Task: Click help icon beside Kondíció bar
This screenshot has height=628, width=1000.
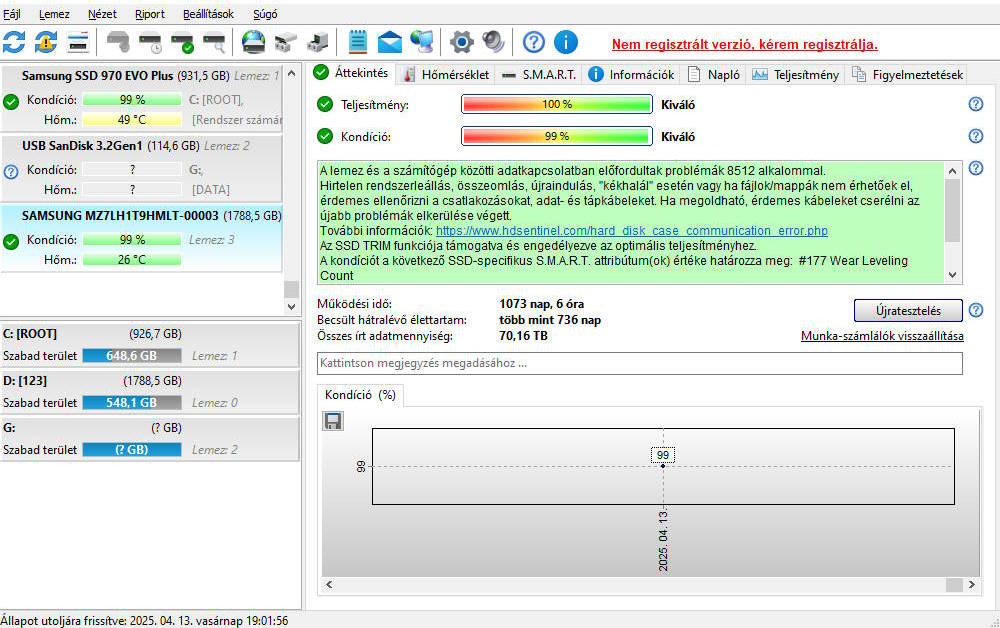Action: (x=976, y=136)
